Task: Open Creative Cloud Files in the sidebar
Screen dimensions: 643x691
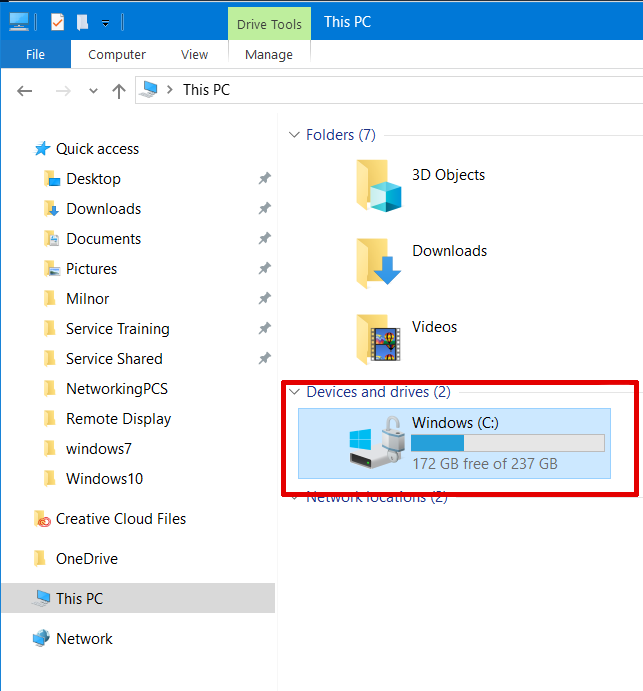Action: (x=120, y=519)
